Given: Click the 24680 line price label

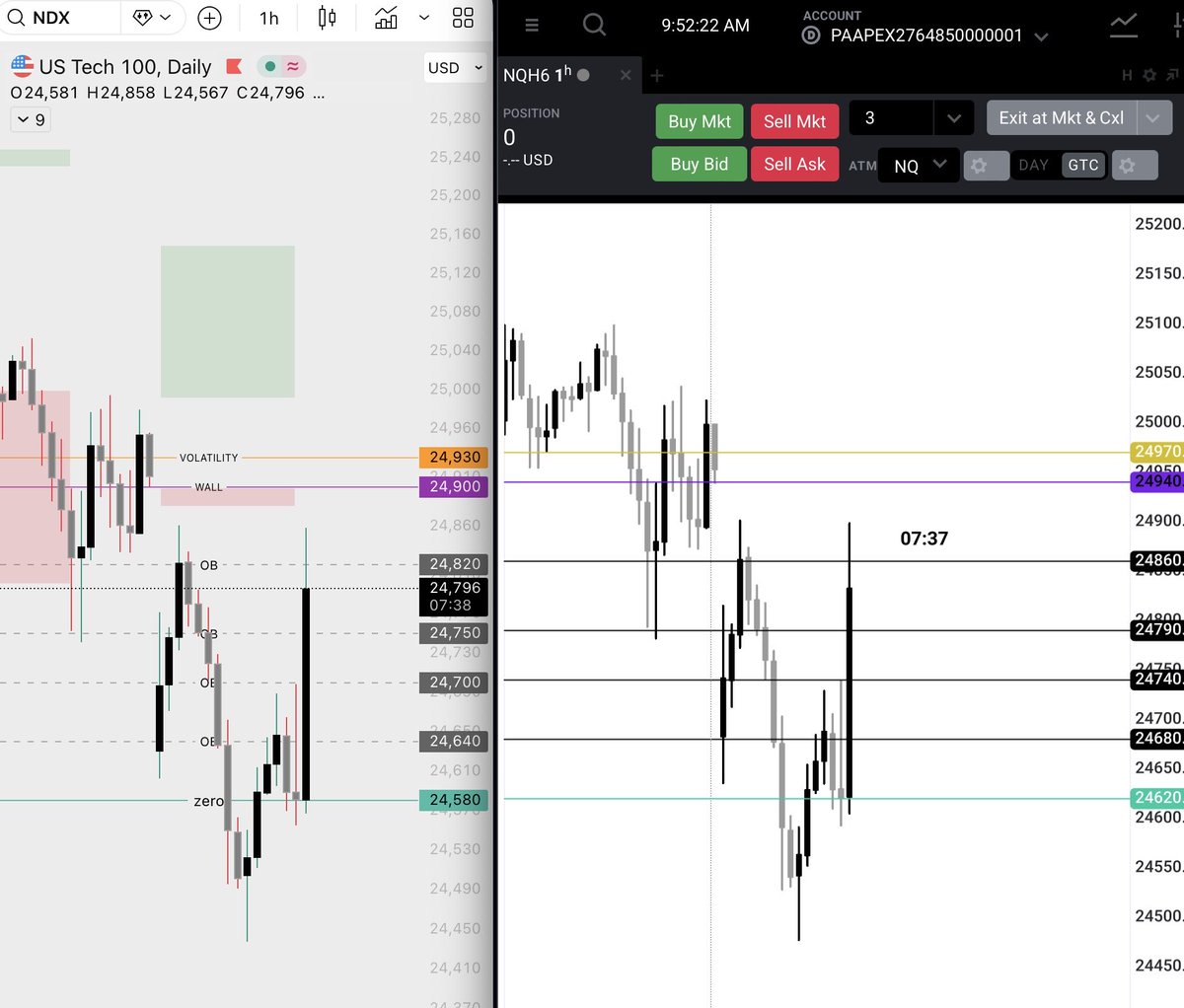Looking at the screenshot, I should point(1156,739).
